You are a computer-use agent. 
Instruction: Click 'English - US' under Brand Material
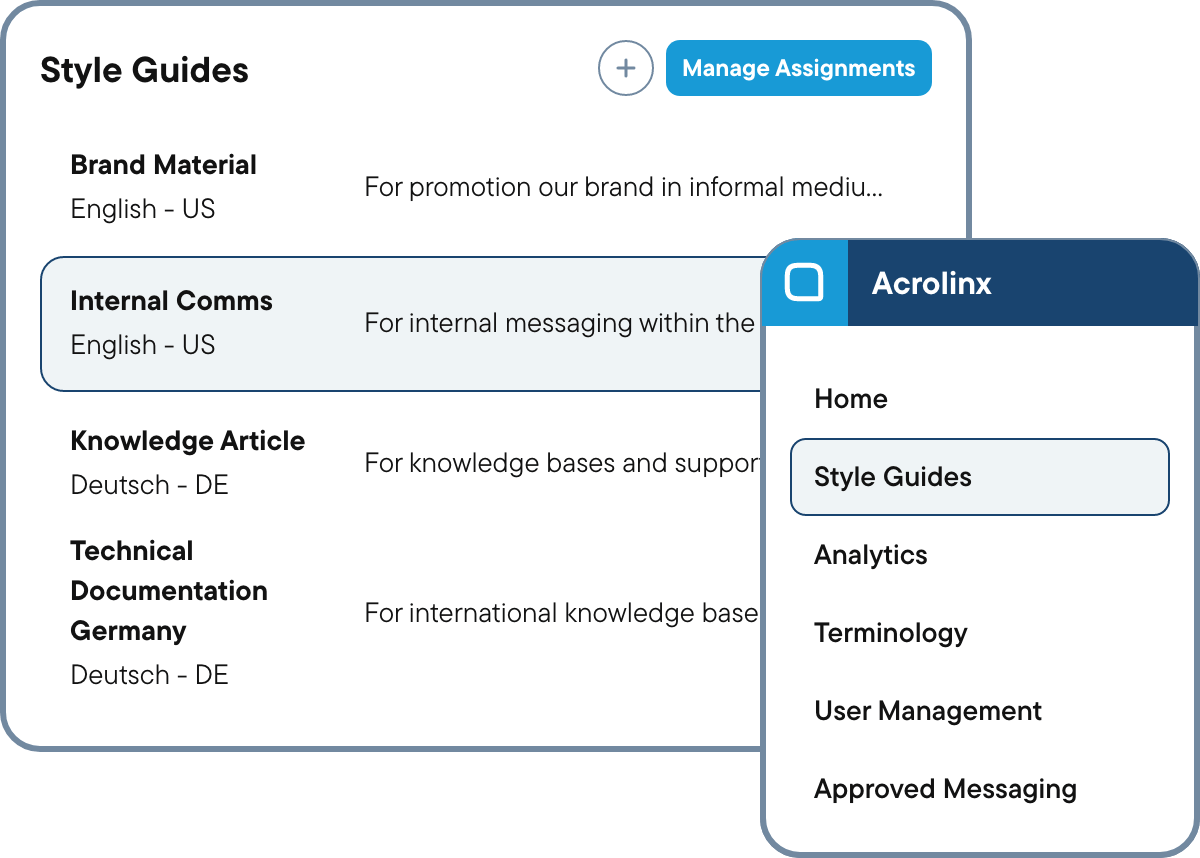pos(143,209)
